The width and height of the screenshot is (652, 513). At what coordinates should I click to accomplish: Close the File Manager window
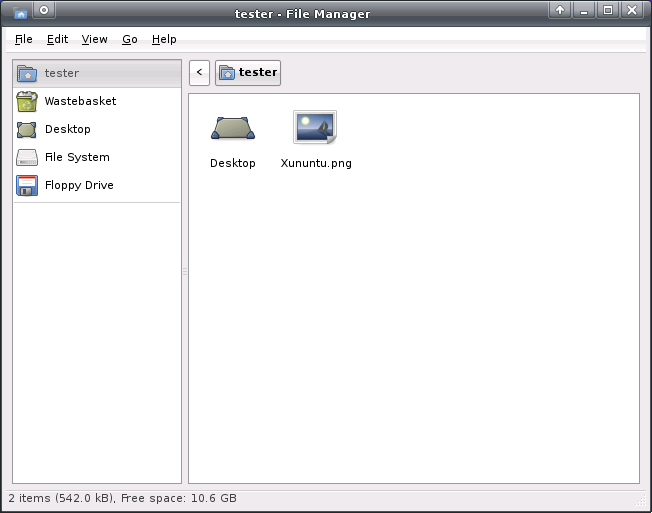coord(632,10)
